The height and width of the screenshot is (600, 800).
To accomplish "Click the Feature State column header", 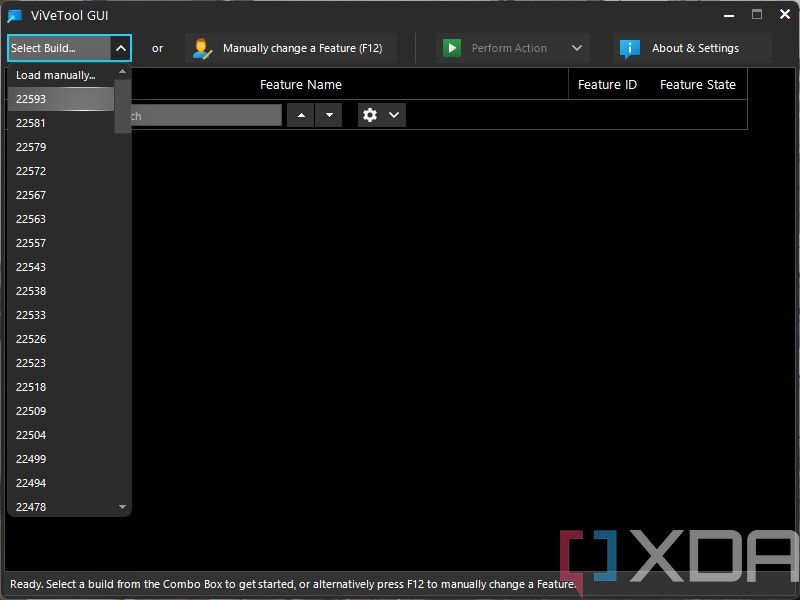I will 697,85.
